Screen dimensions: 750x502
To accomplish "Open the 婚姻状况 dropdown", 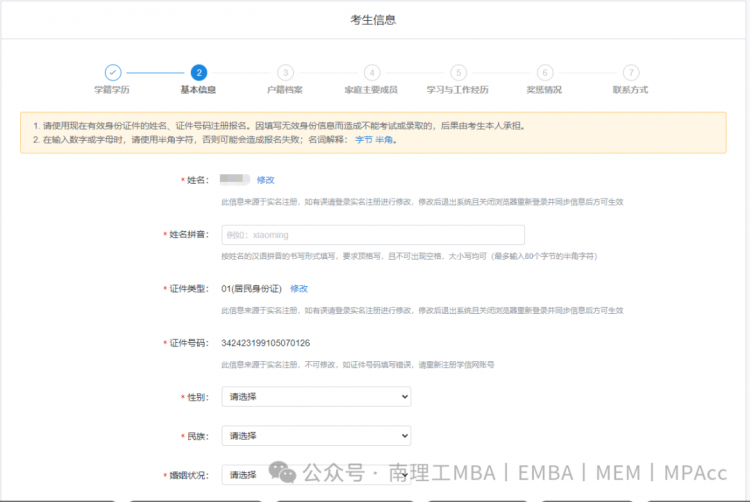I will click(316, 475).
